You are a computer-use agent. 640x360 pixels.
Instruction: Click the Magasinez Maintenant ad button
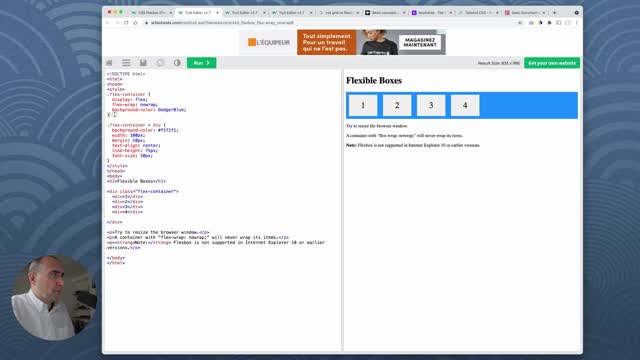(420, 42)
